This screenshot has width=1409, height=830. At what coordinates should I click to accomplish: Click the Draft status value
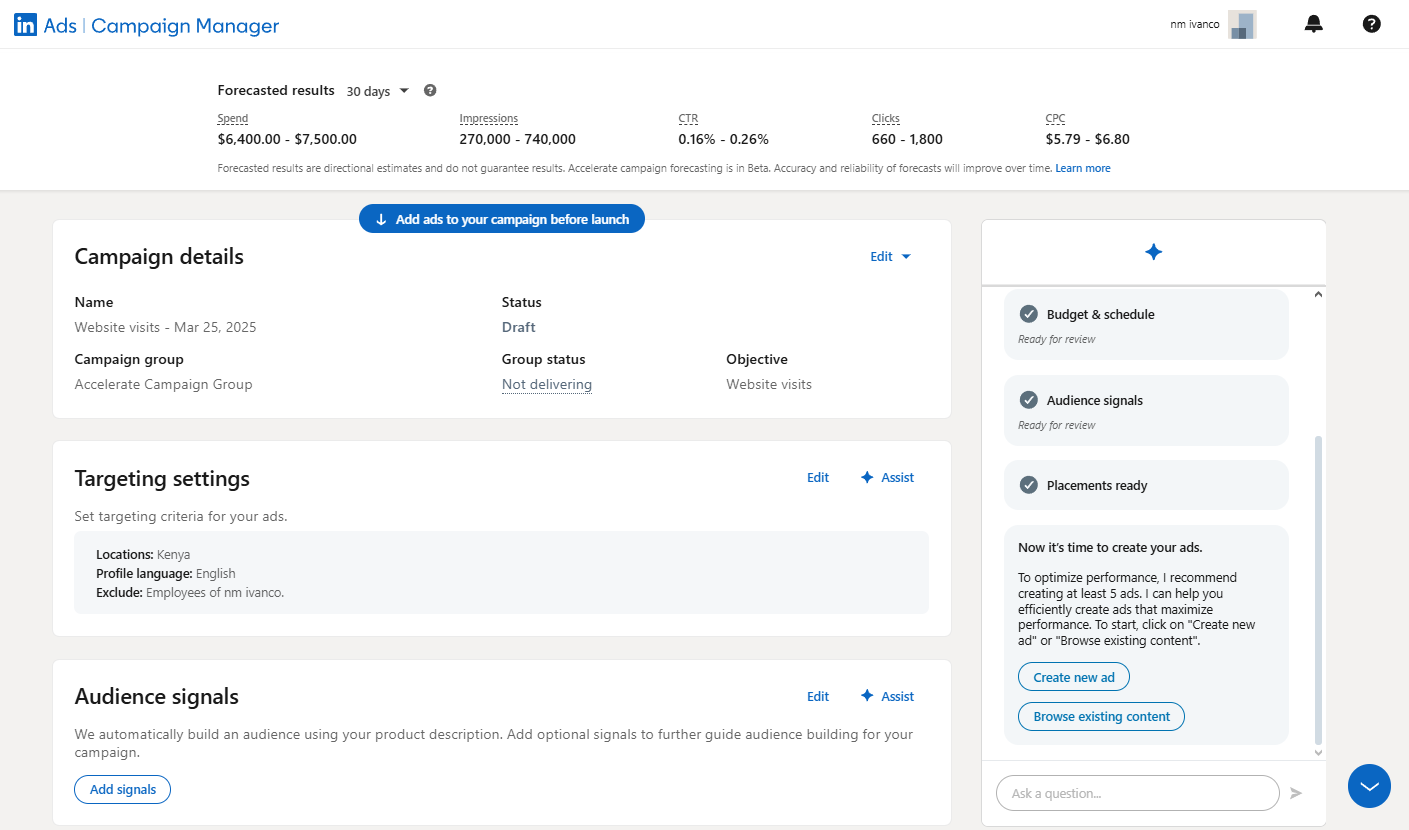(519, 327)
